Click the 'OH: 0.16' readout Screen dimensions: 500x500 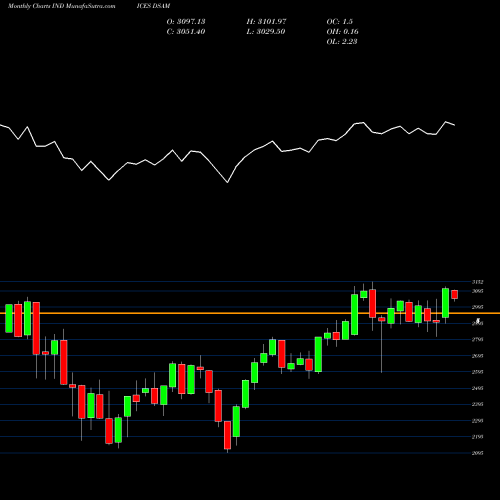point(343,31)
